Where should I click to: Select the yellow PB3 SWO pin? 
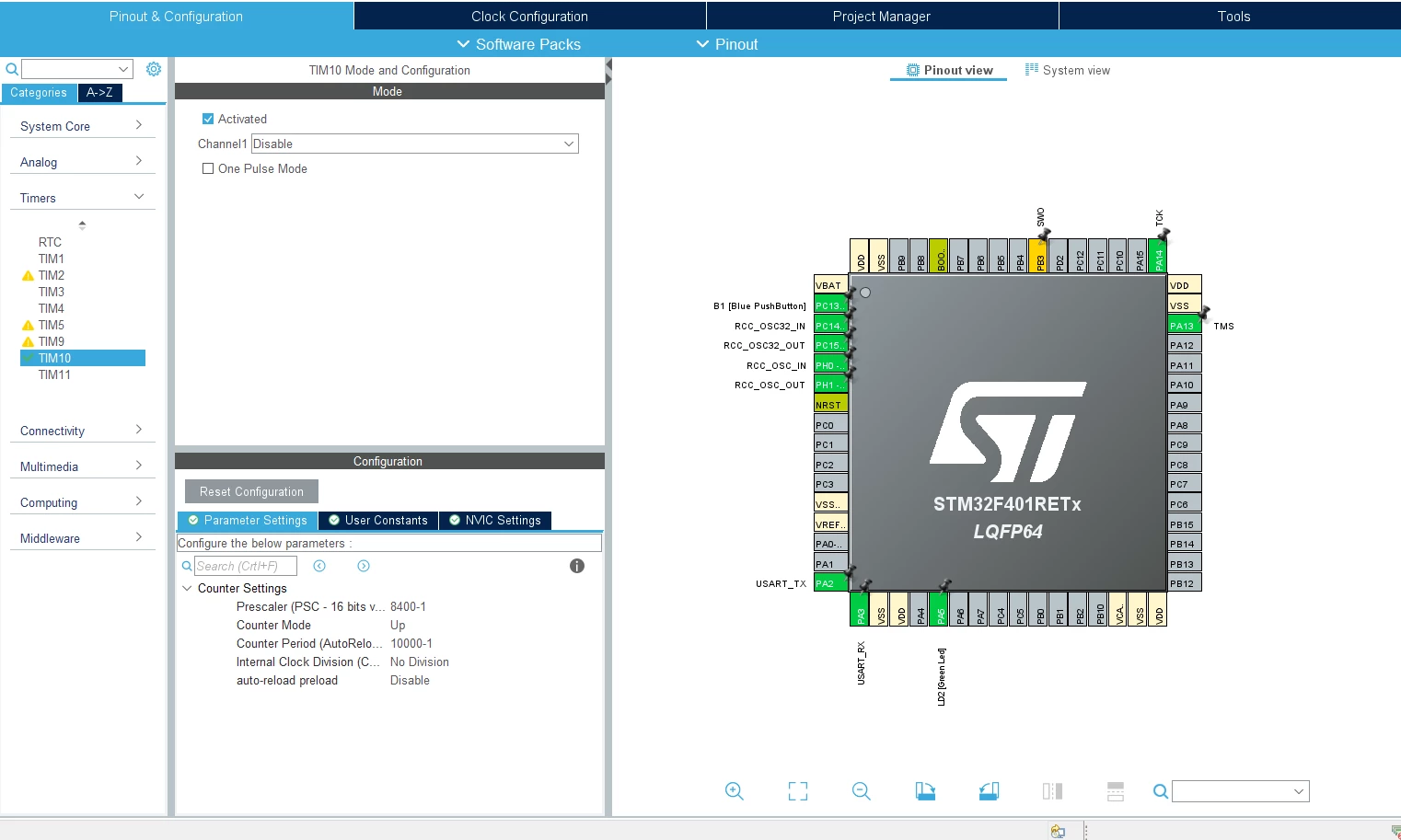point(1037,256)
